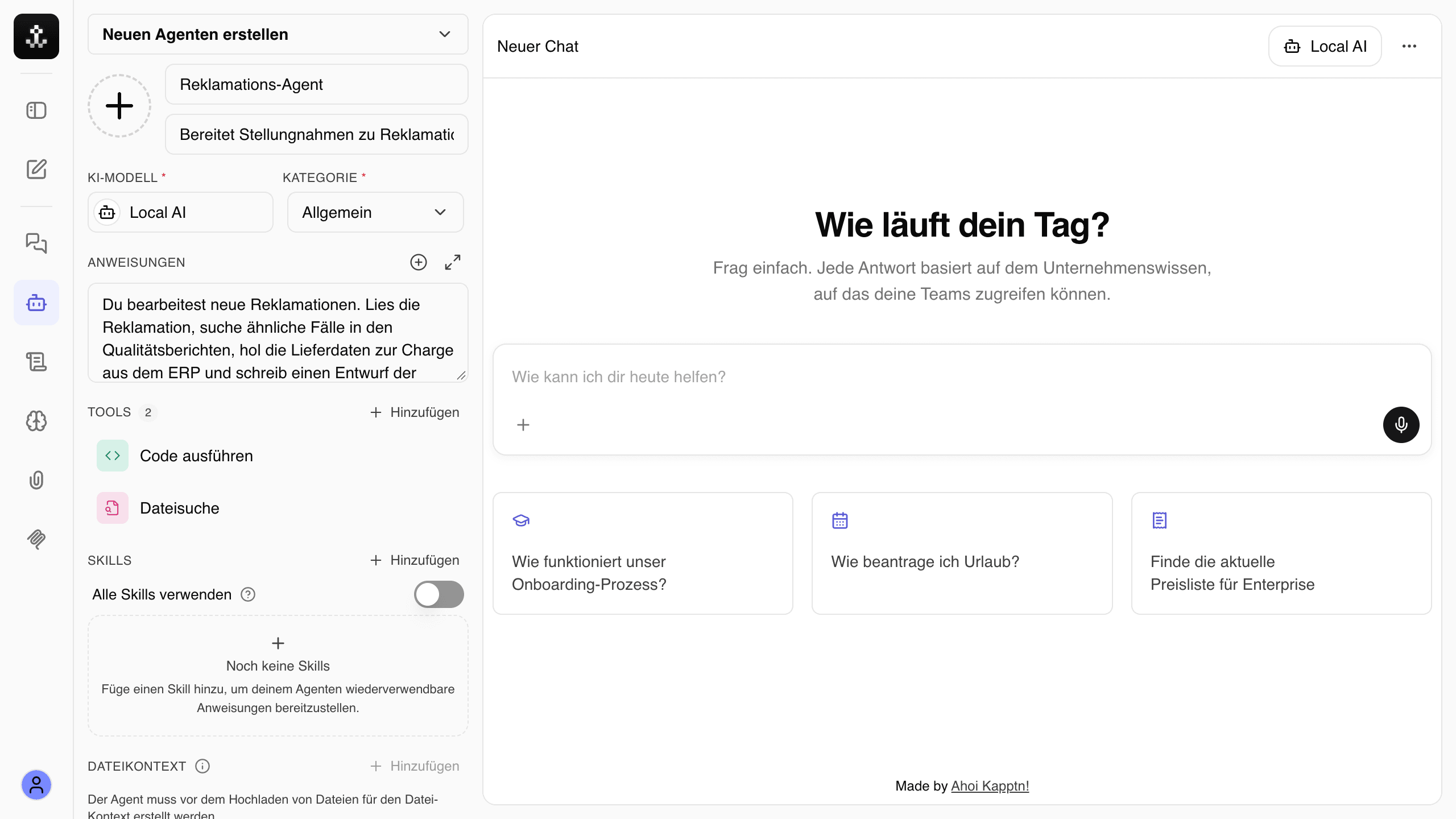Choose the Onboarding-Prozess suggestion card
Screen dimensions: 1456x819
643,553
